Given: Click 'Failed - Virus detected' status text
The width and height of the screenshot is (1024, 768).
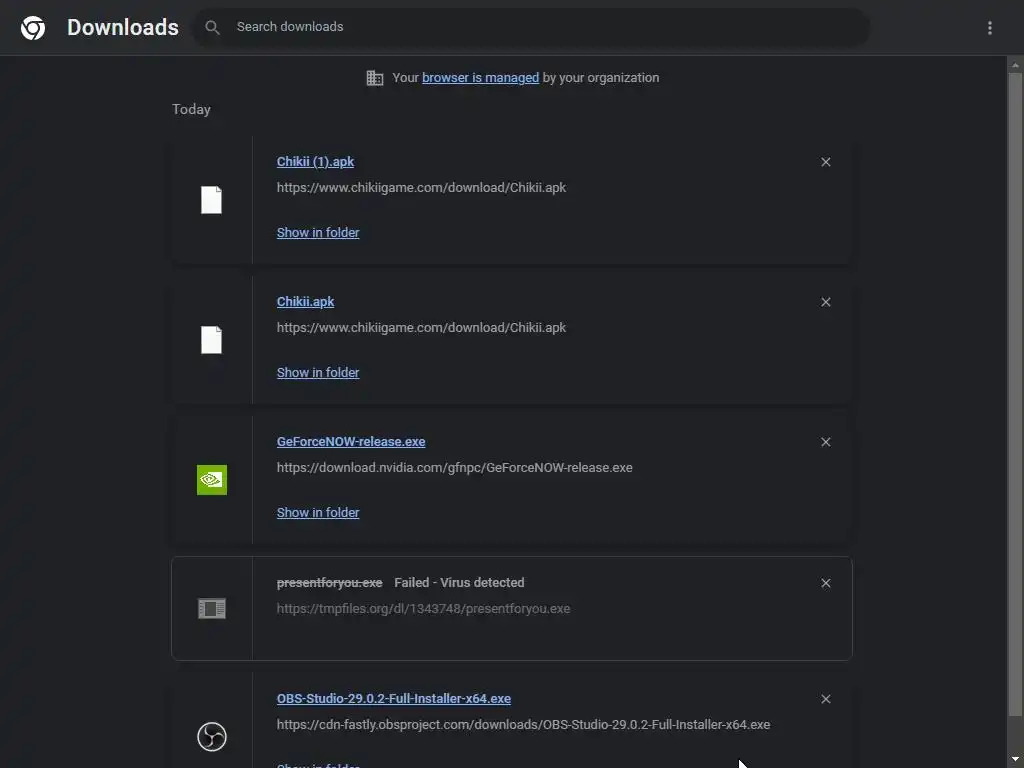Looking at the screenshot, I should (x=459, y=583).
